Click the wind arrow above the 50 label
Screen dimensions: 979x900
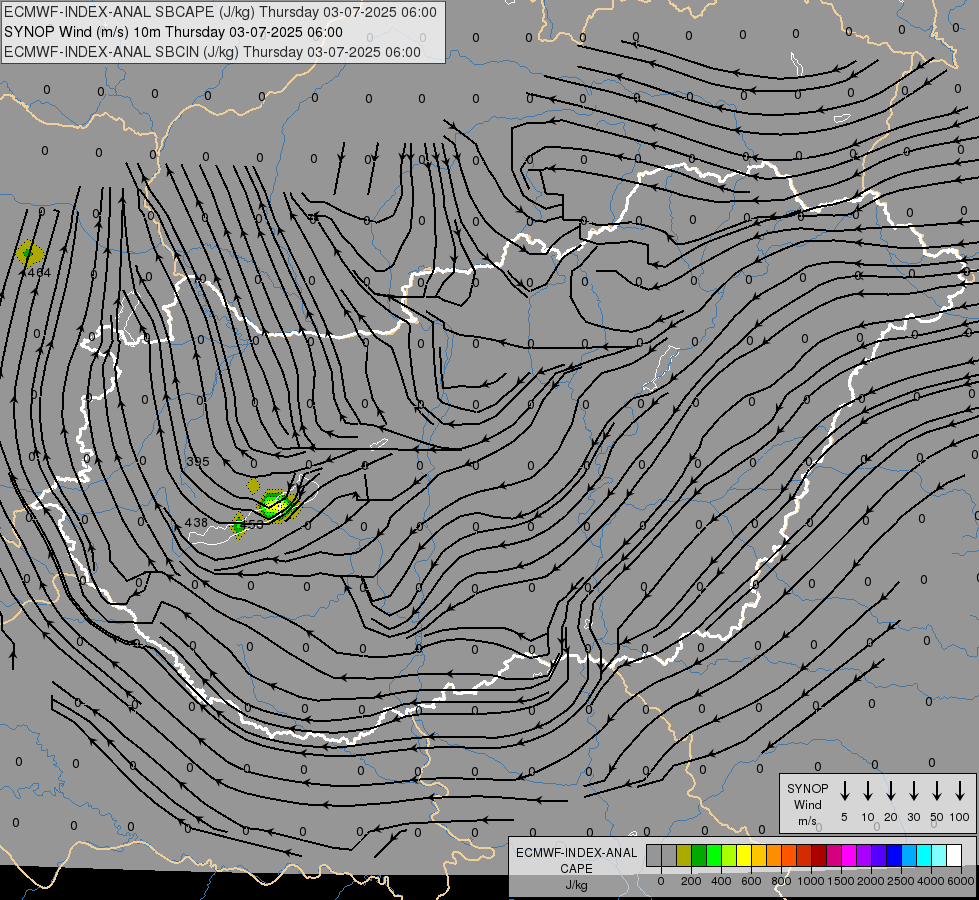click(x=937, y=790)
